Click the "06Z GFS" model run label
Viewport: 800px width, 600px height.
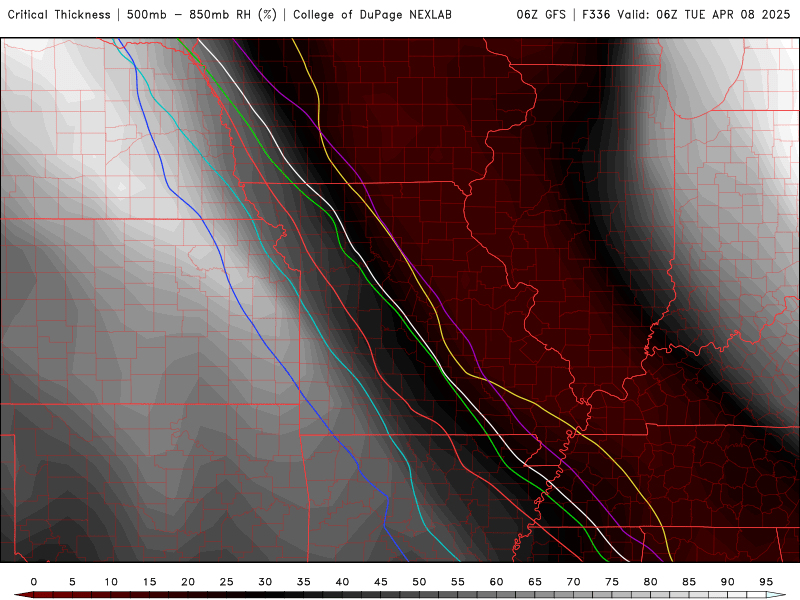click(541, 15)
